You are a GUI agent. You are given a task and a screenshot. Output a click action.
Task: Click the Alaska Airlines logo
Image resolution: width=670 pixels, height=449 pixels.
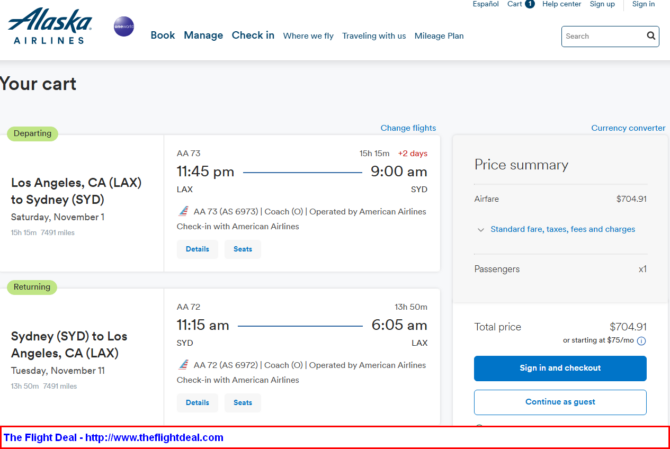[x=50, y=26]
